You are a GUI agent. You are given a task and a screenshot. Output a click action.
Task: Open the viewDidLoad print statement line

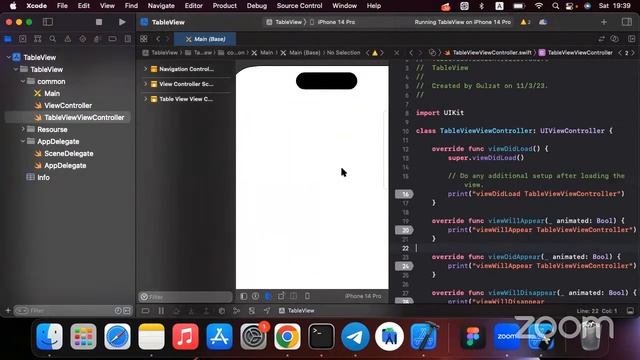[536, 194]
